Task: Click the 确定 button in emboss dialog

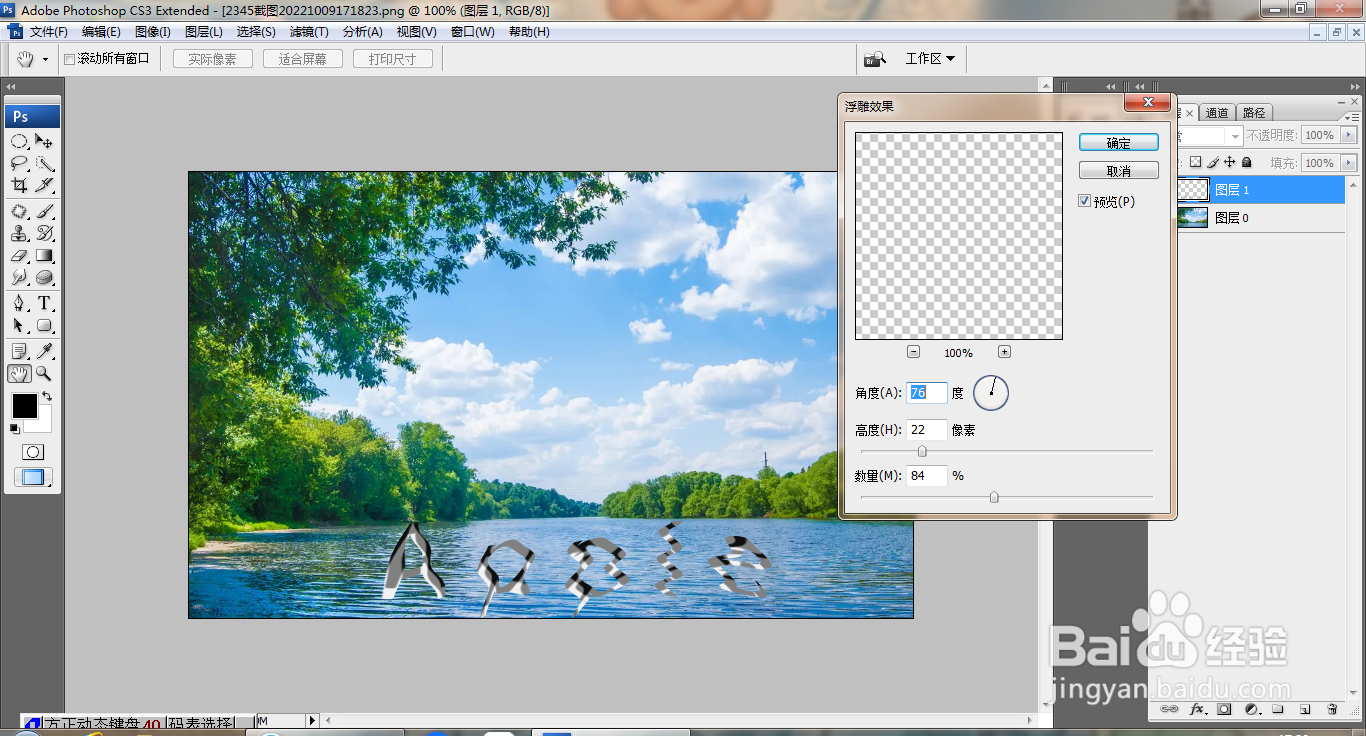Action: point(1119,143)
